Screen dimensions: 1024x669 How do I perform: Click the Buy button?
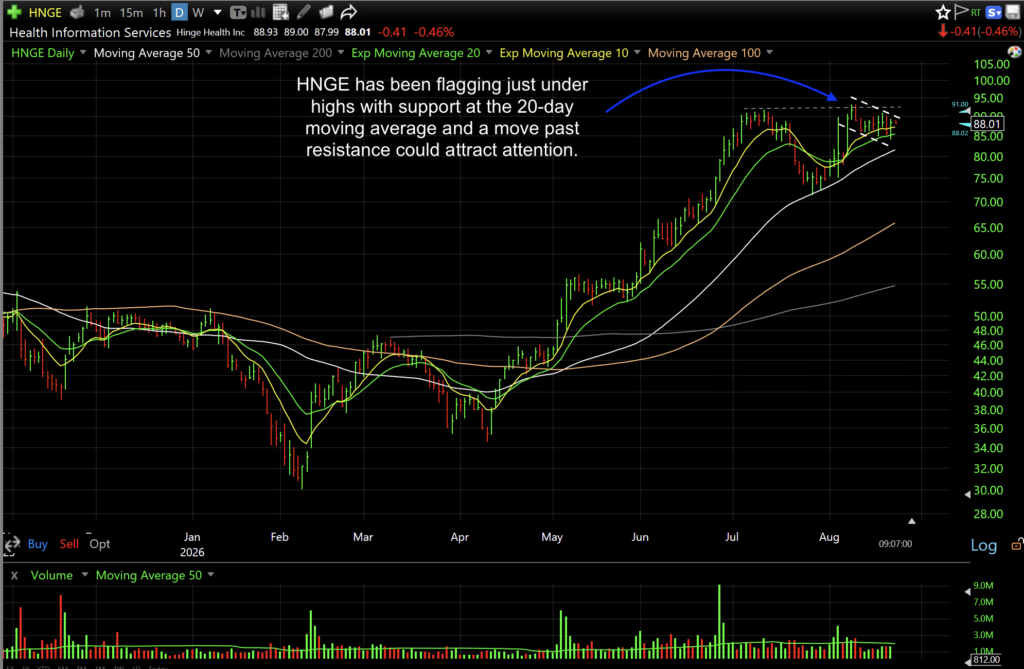pyautogui.click(x=37, y=544)
